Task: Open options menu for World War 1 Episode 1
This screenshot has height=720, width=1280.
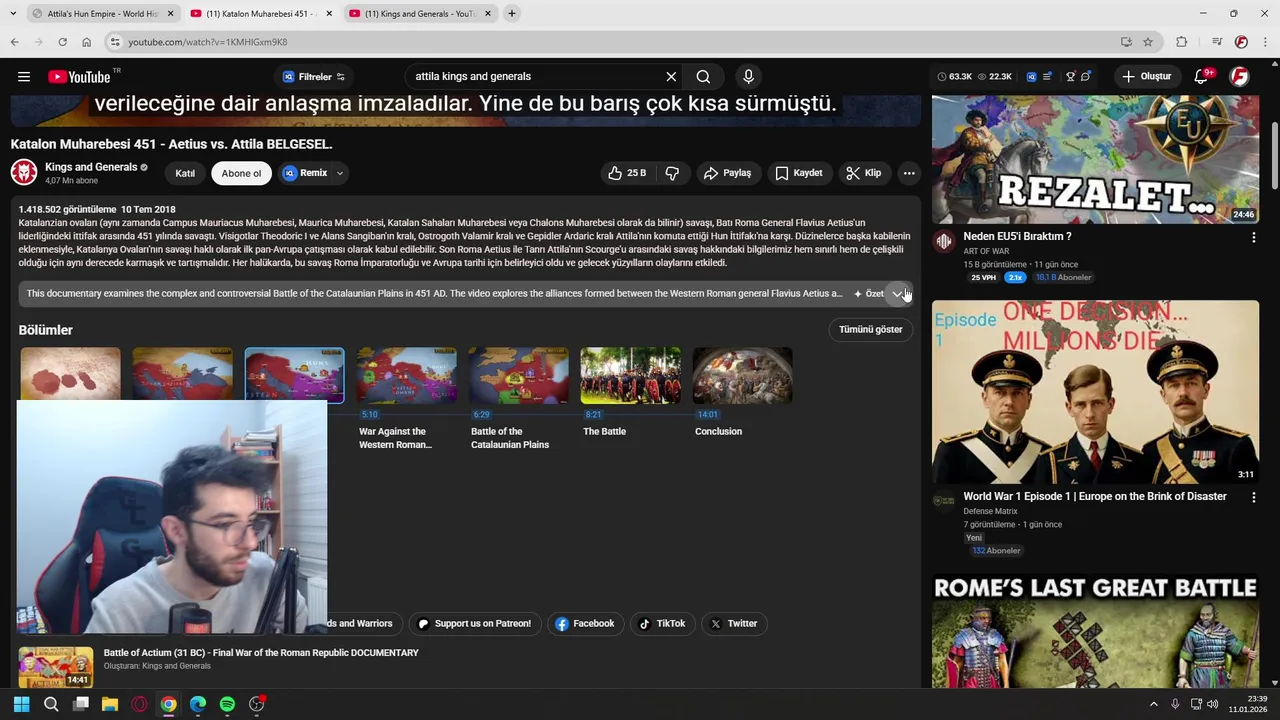Action: pos(1253,498)
